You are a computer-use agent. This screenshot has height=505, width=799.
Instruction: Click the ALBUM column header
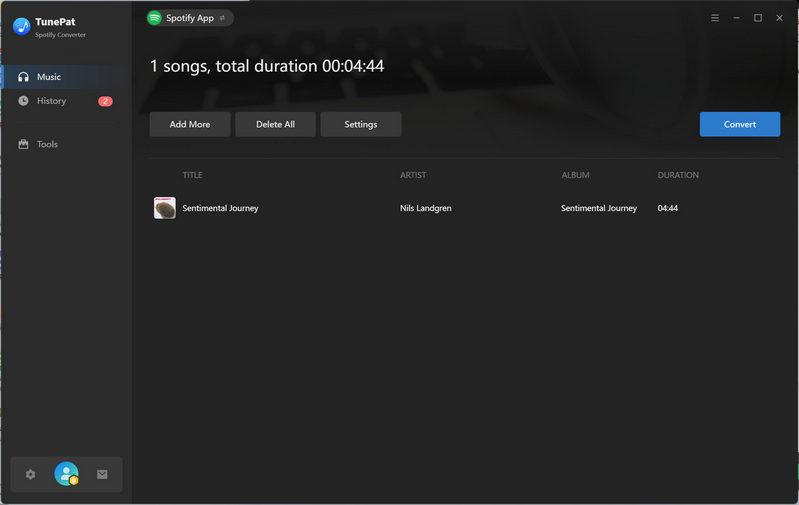click(x=575, y=175)
